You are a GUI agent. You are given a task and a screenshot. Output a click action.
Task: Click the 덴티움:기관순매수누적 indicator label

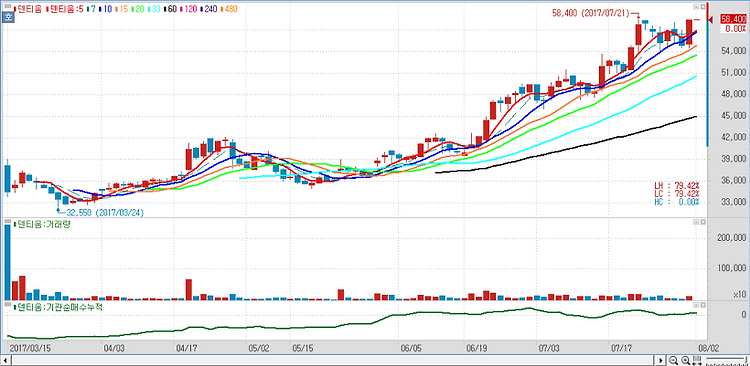coord(57,307)
